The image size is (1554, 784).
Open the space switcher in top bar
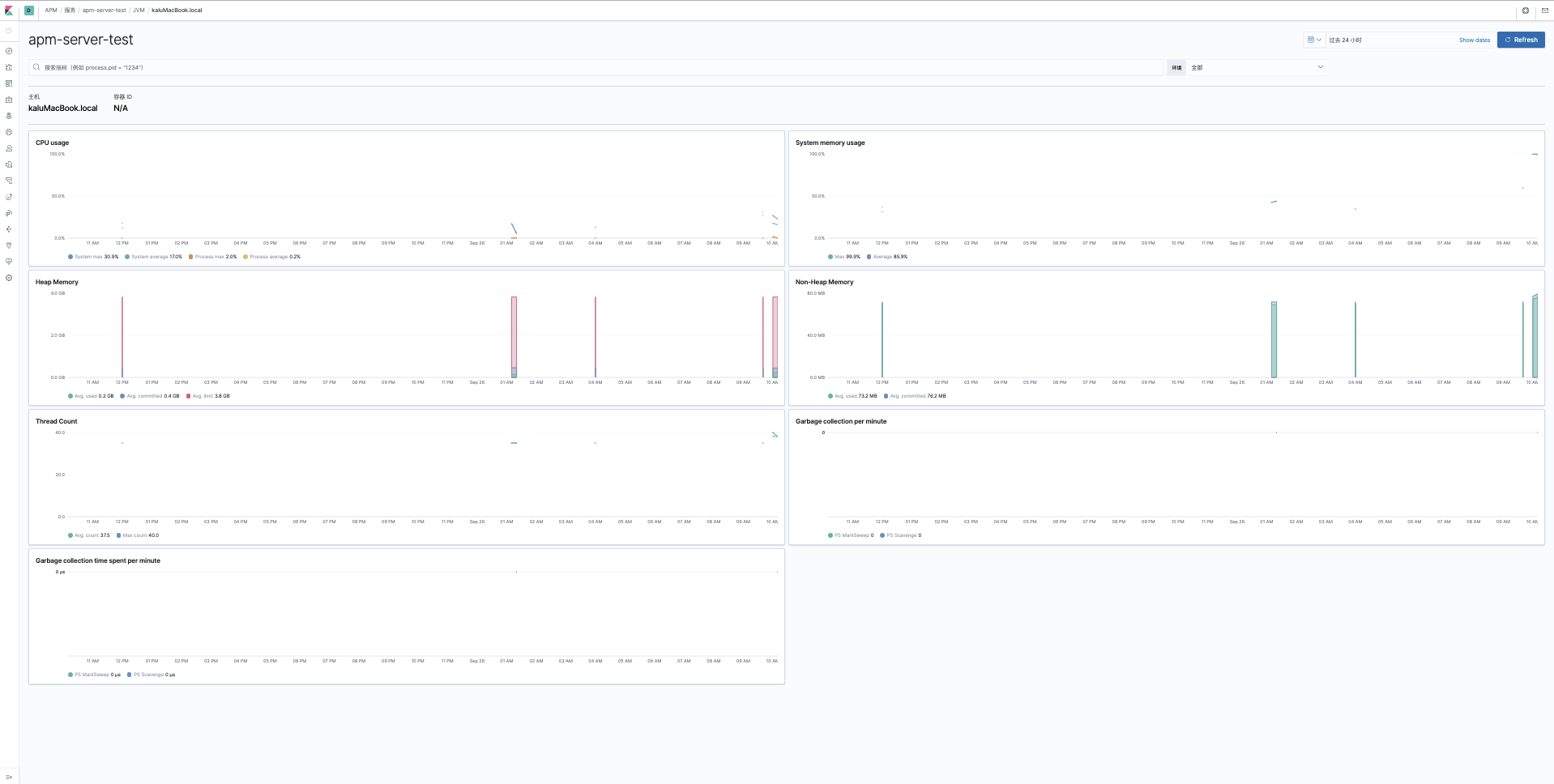[x=28, y=11]
